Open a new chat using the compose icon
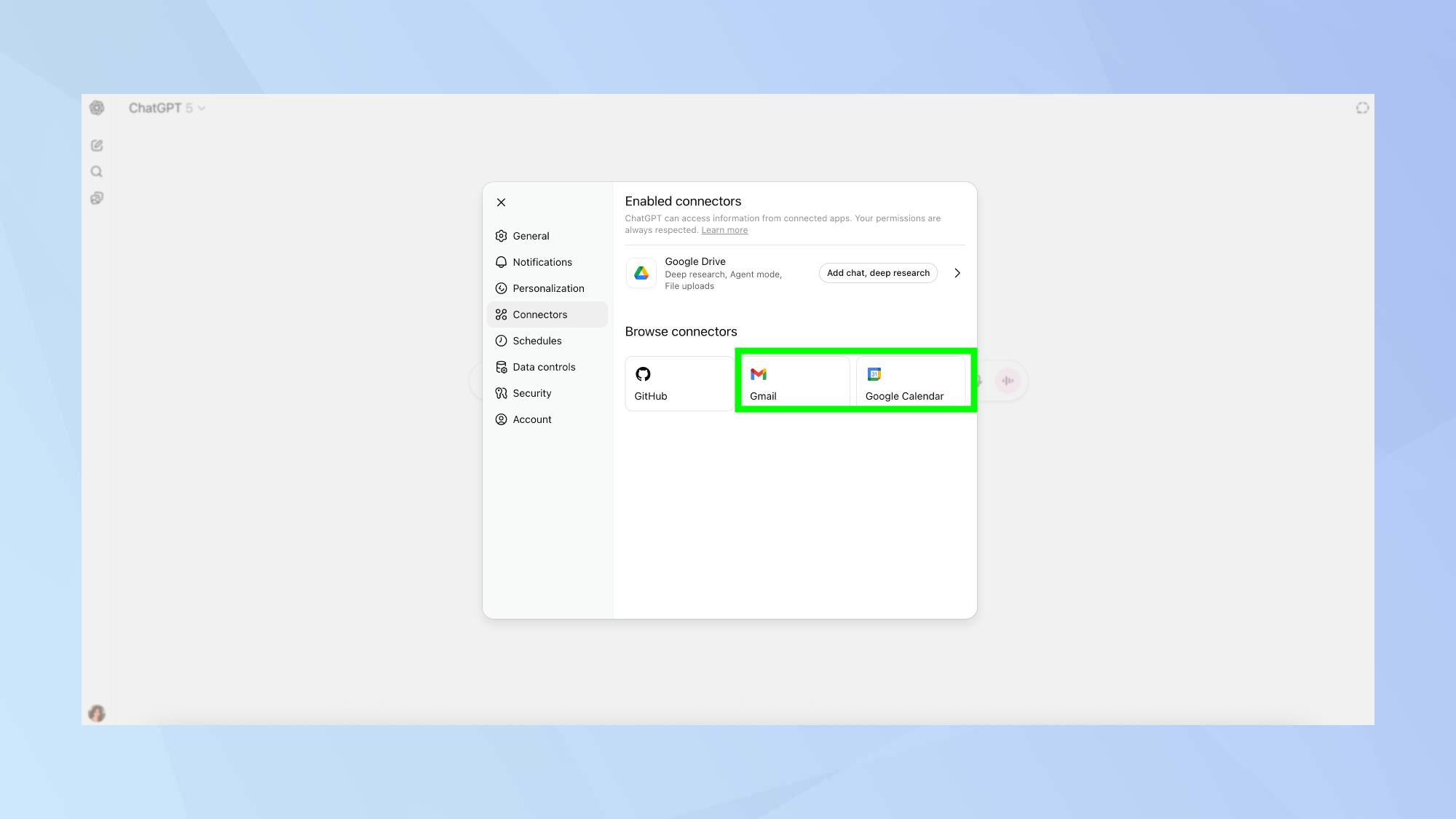The height and width of the screenshot is (819, 1456). click(x=97, y=145)
